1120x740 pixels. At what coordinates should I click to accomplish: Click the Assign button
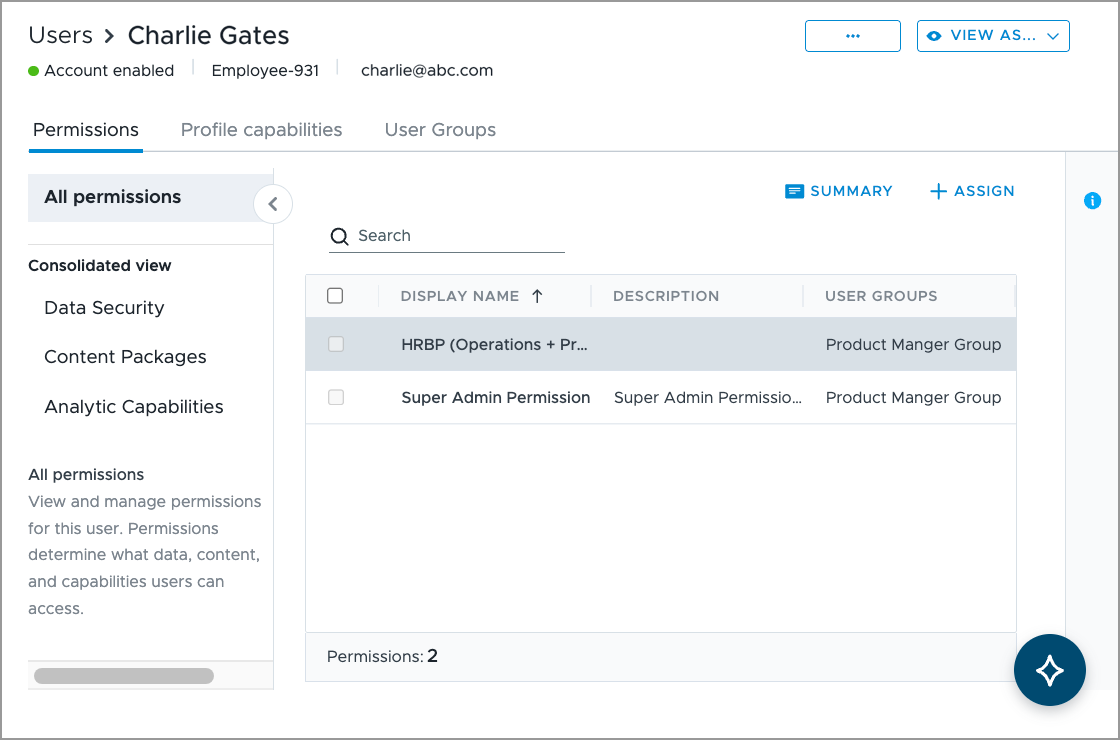(x=972, y=191)
